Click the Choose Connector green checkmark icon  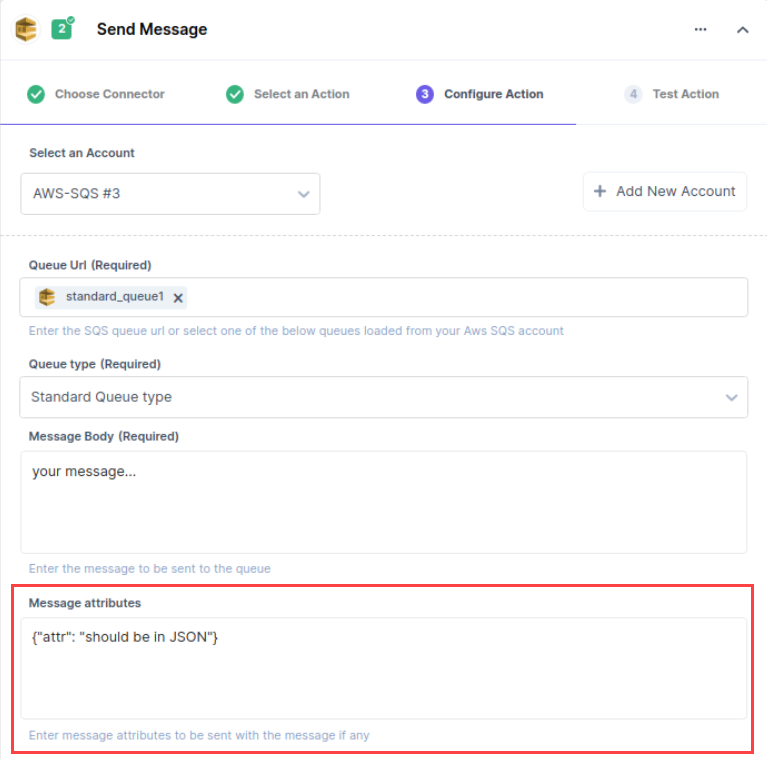[36, 94]
